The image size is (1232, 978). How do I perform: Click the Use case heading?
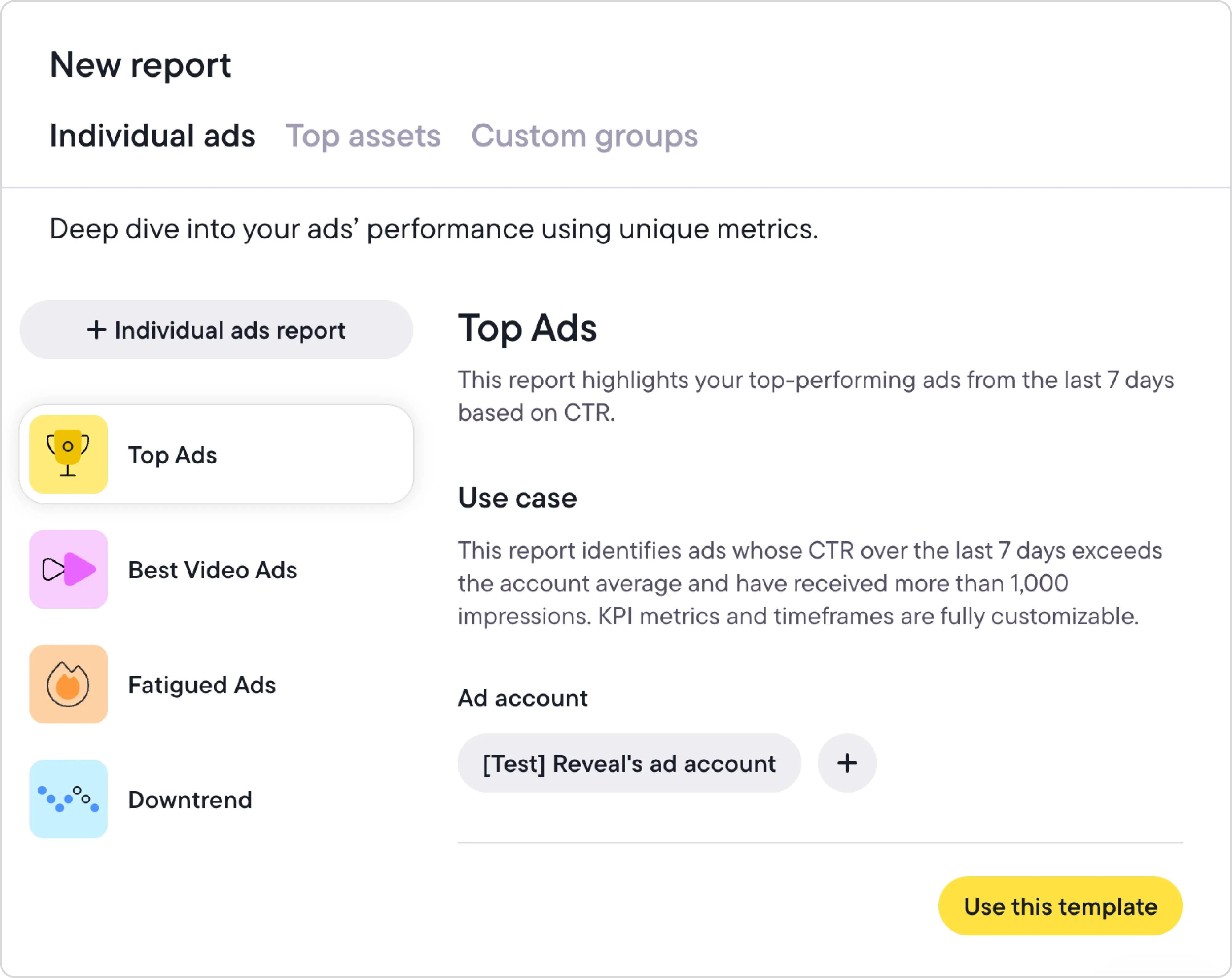tap(517, 498)
